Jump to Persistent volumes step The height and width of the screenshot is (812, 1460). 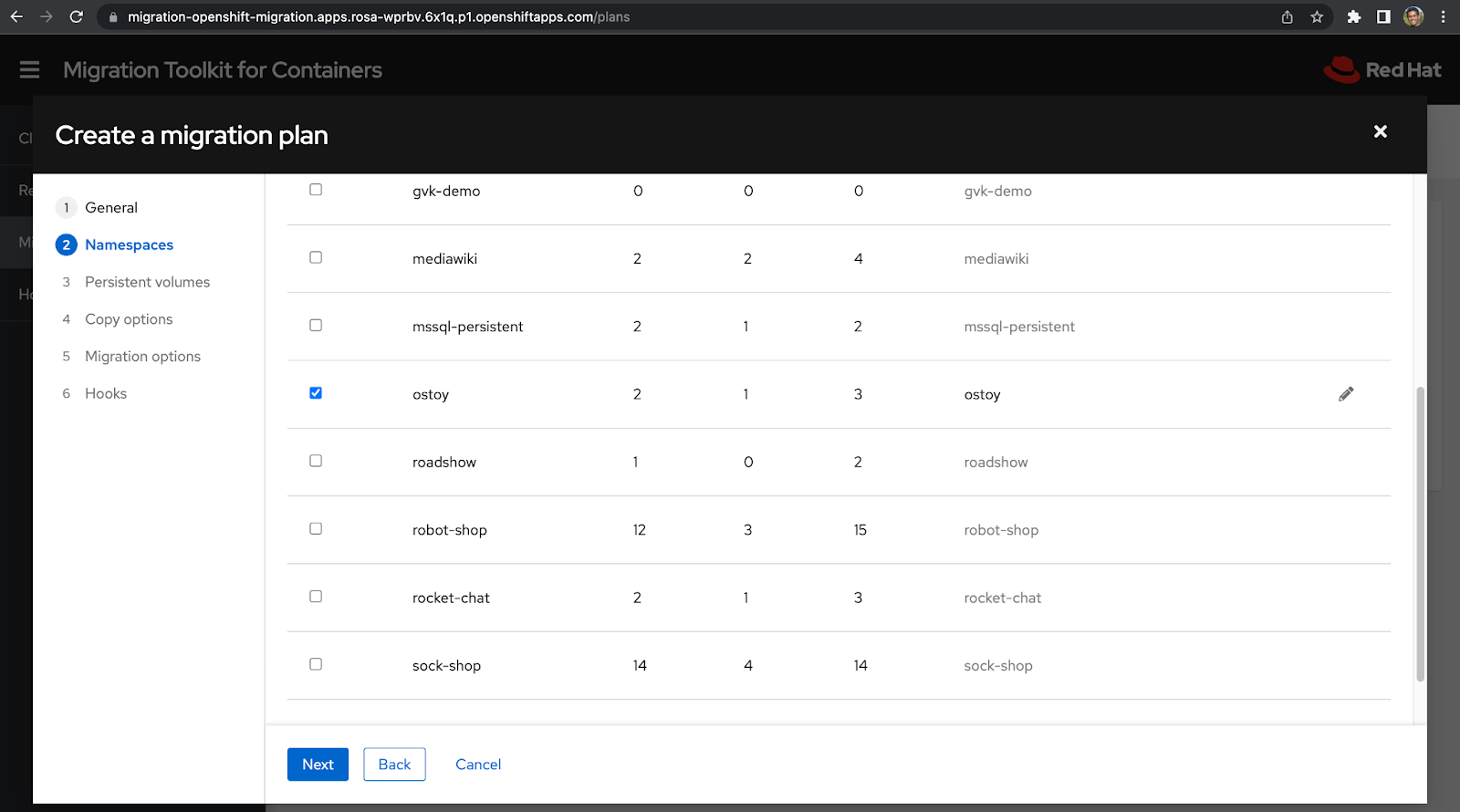pos(147,282)
